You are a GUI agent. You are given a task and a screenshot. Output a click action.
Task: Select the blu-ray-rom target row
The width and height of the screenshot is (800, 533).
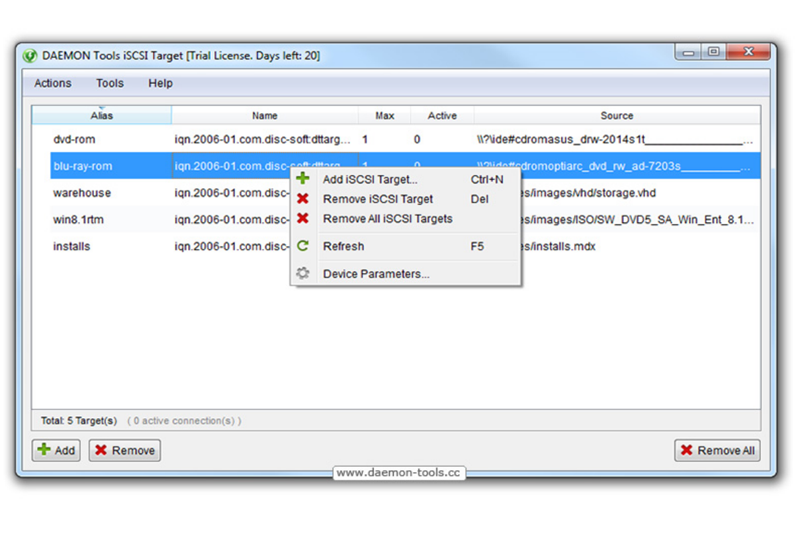click(405, 166)
